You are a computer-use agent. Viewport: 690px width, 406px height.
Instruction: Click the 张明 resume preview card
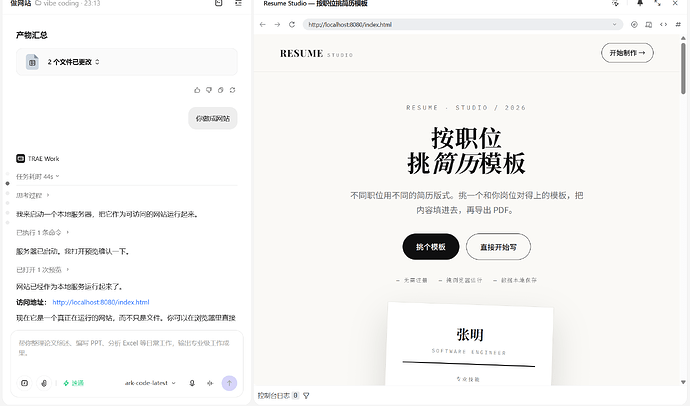(469, 344)
